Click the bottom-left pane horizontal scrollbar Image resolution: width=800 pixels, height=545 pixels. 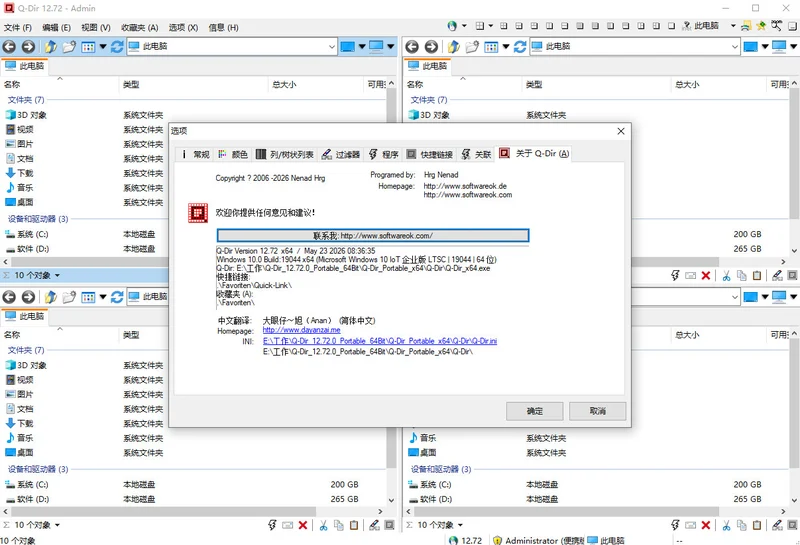pyautogui.click(x=163, y=511)
